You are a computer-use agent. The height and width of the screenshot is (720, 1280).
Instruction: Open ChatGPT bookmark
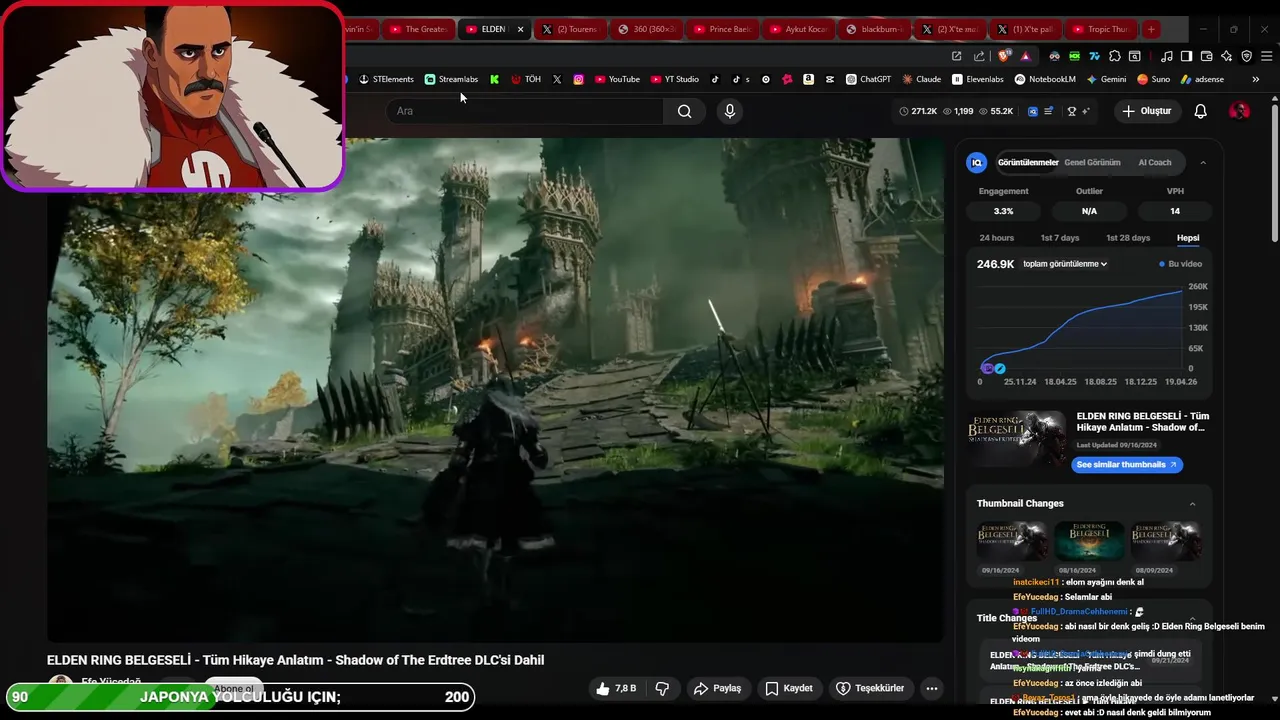coord(868,79)
